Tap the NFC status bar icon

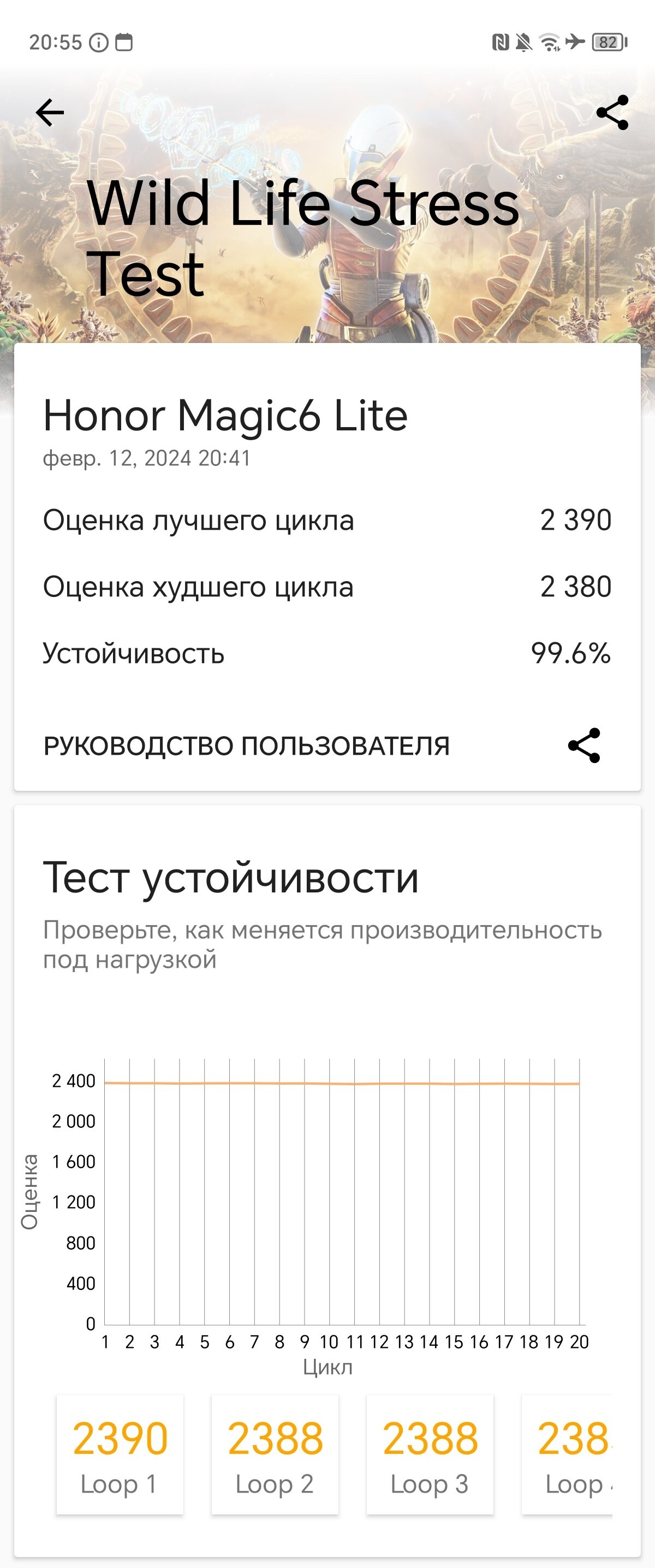[500, 42]
